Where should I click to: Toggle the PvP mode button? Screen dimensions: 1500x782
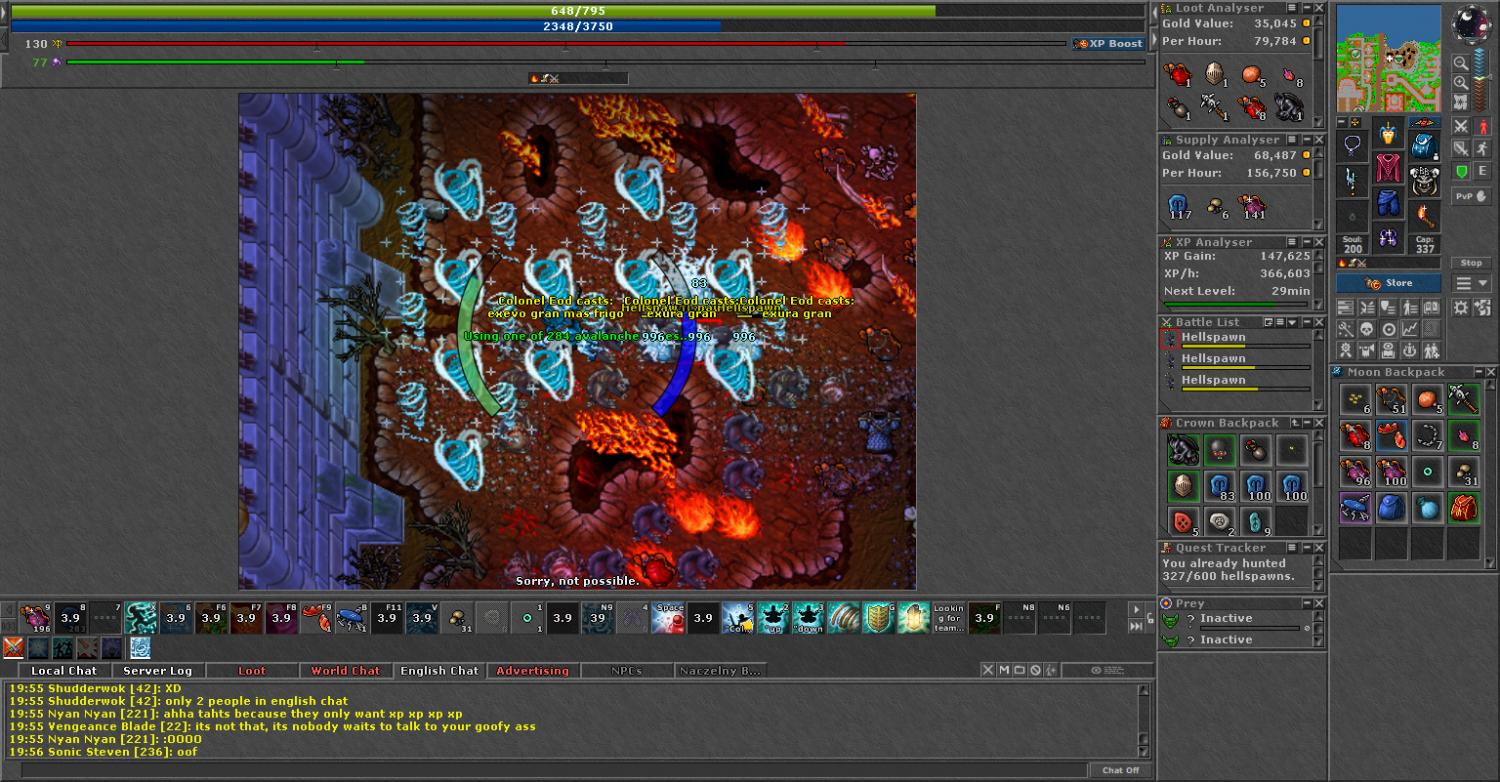tap(1471, 196)
